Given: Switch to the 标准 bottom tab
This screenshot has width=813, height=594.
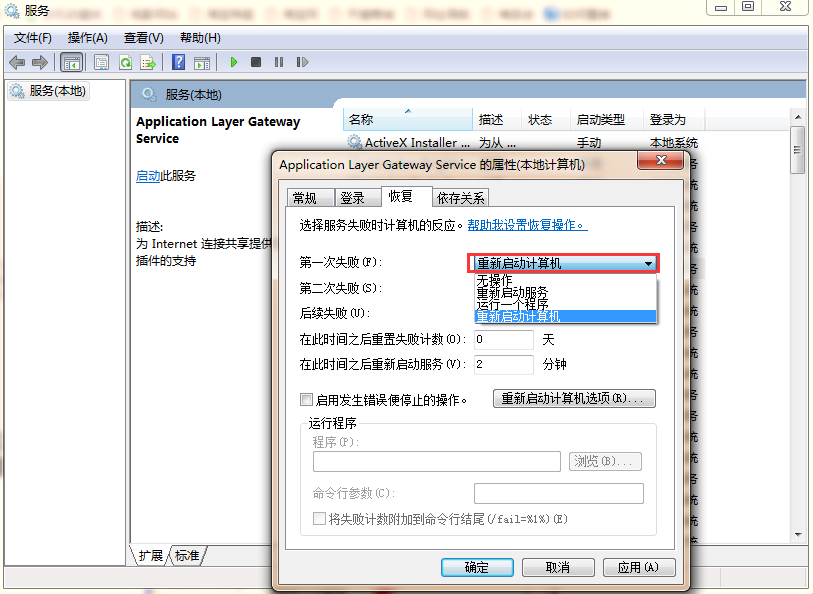Looking at the screenshot, I should click(x=187, y=556).
